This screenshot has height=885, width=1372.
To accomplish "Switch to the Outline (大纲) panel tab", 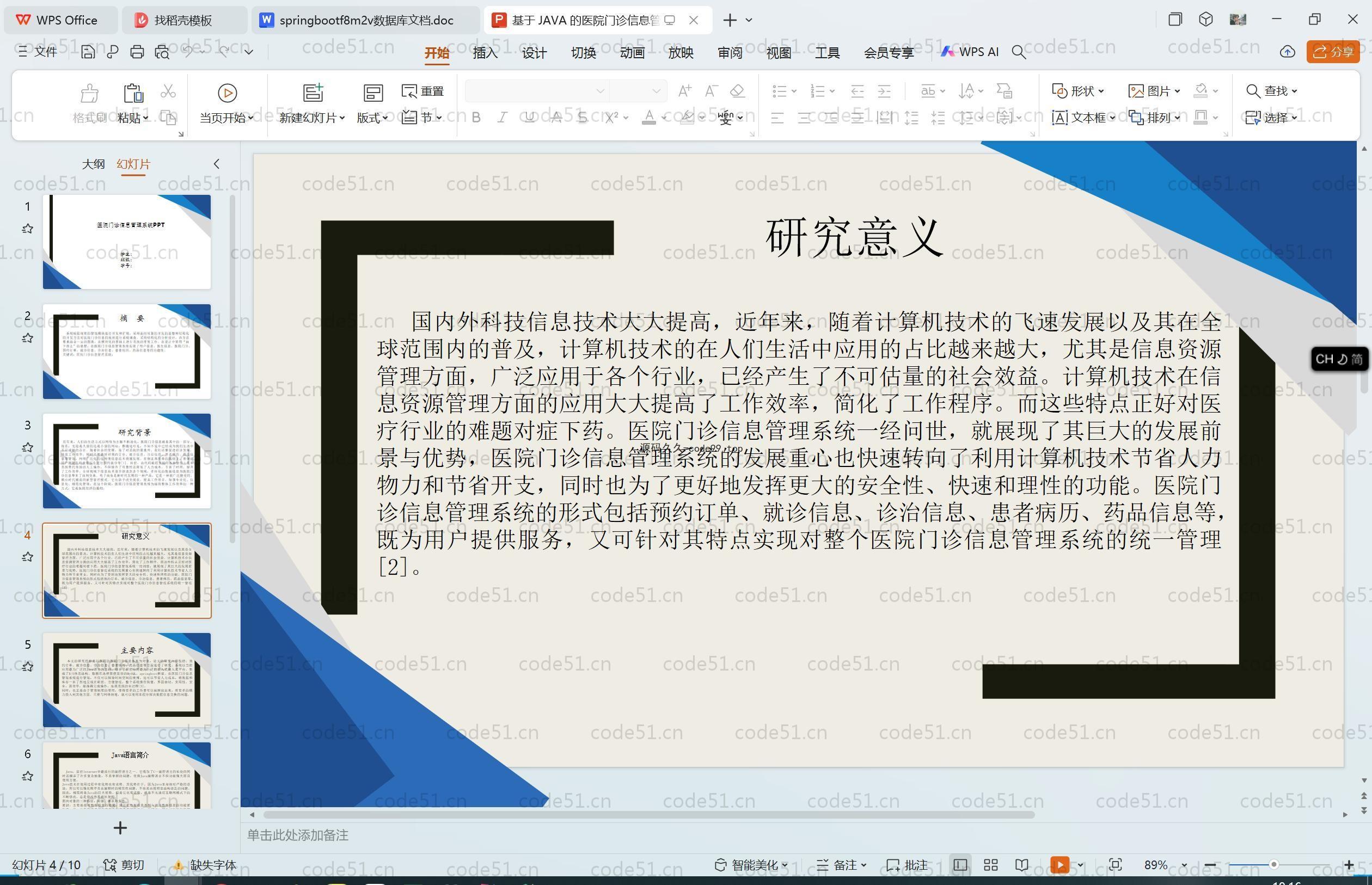I will pyautogui.click(x=93, y=164).
